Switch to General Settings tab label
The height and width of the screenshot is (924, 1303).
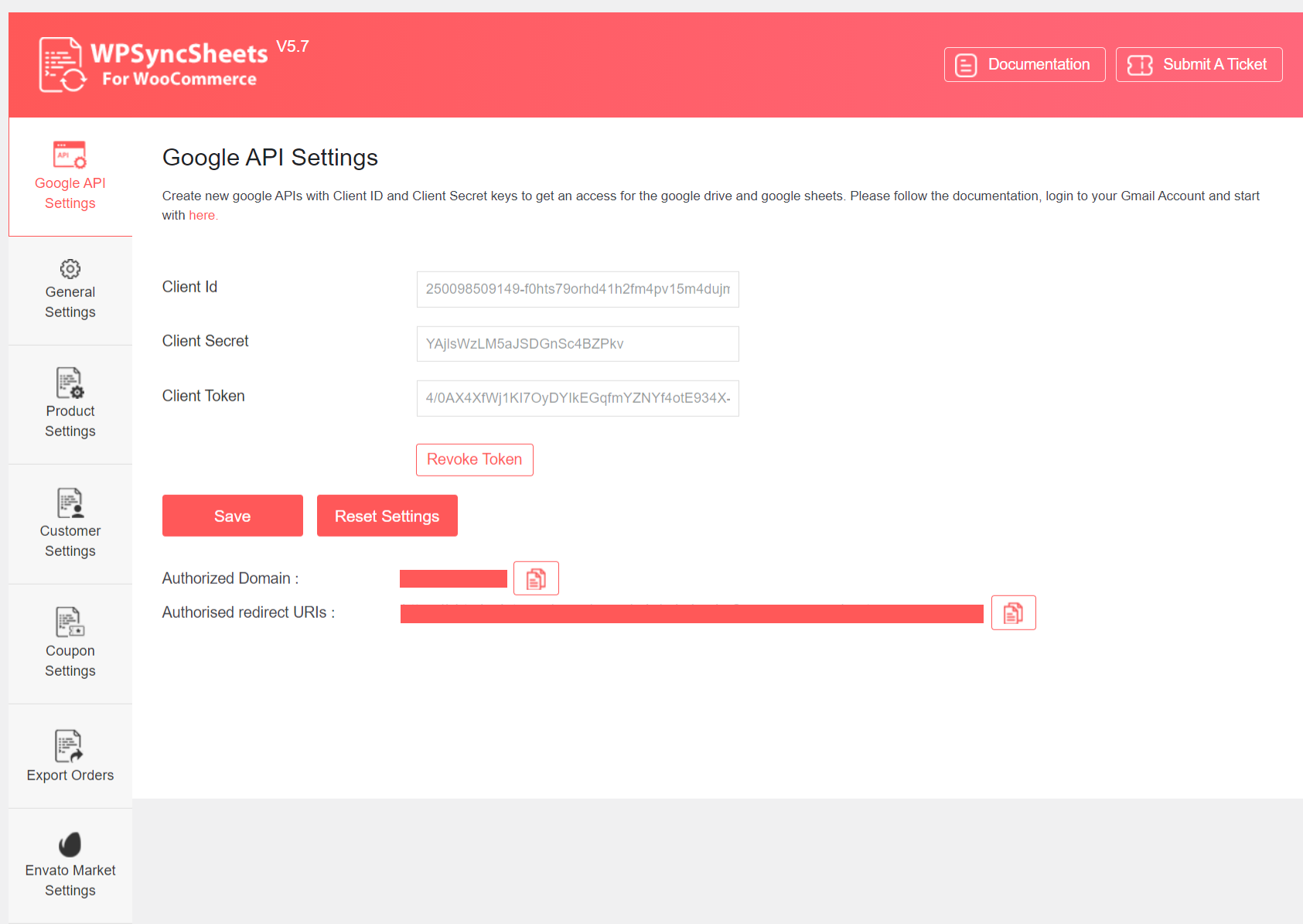coord(70,302)
